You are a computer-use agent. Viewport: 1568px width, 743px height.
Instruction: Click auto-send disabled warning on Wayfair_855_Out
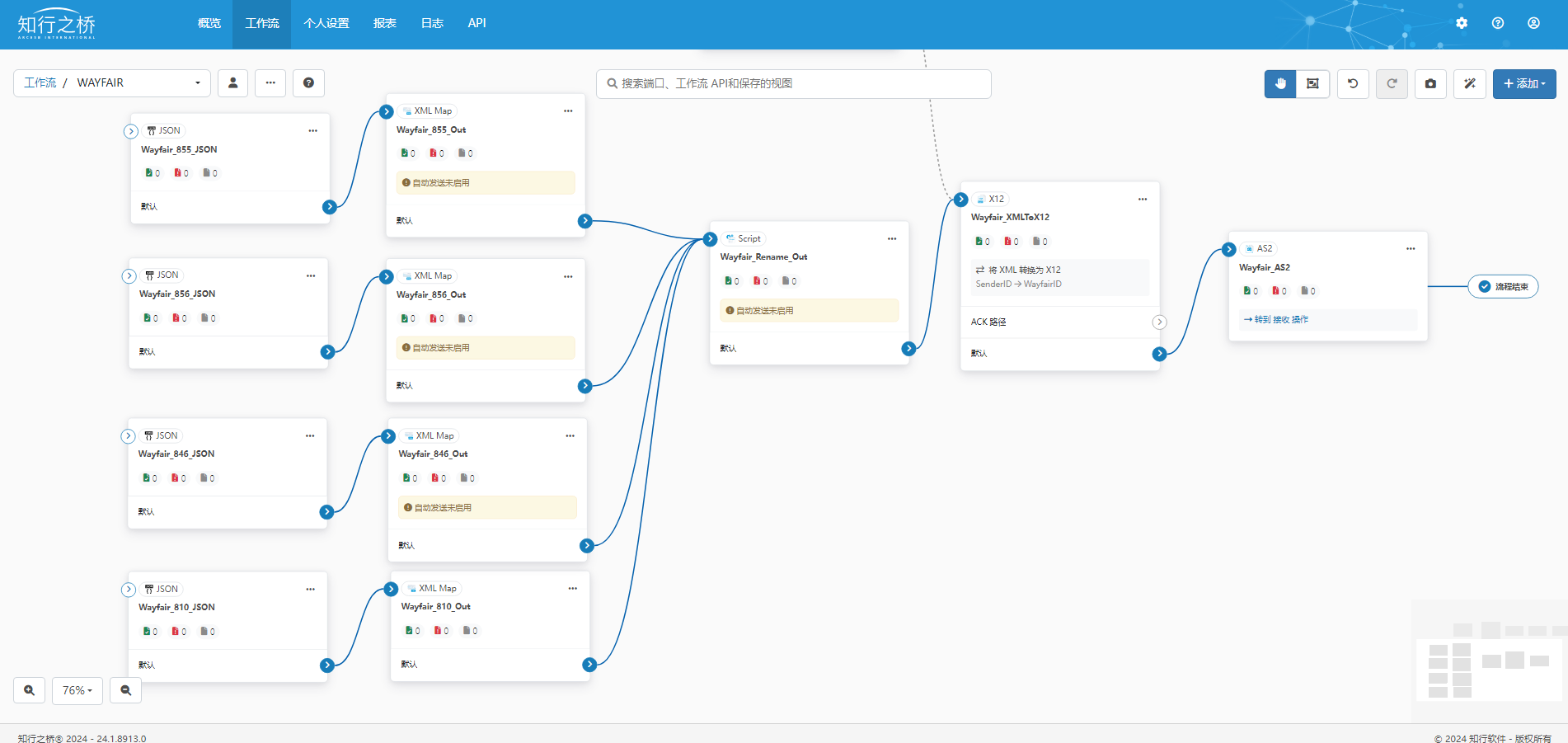(x=486, y=183)
